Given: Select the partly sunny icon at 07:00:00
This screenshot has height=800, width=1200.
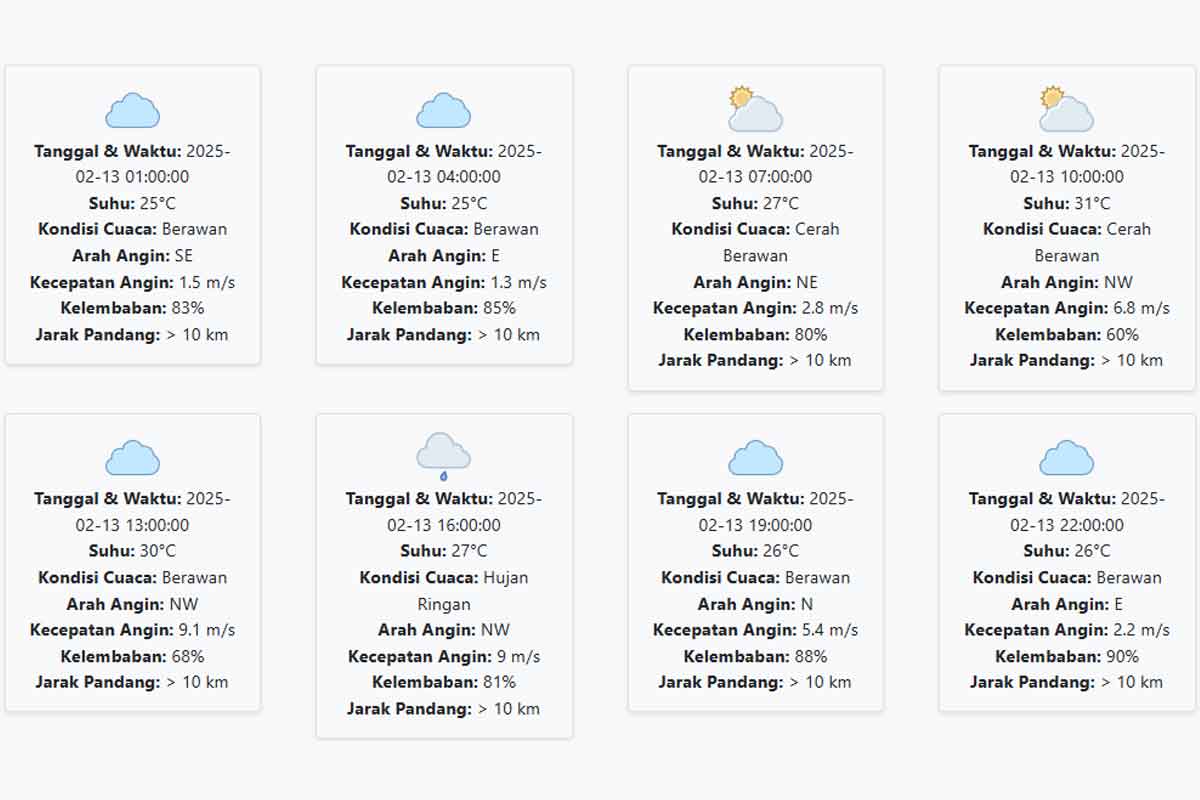Looking at the screenshot, I should click(755, 109).
